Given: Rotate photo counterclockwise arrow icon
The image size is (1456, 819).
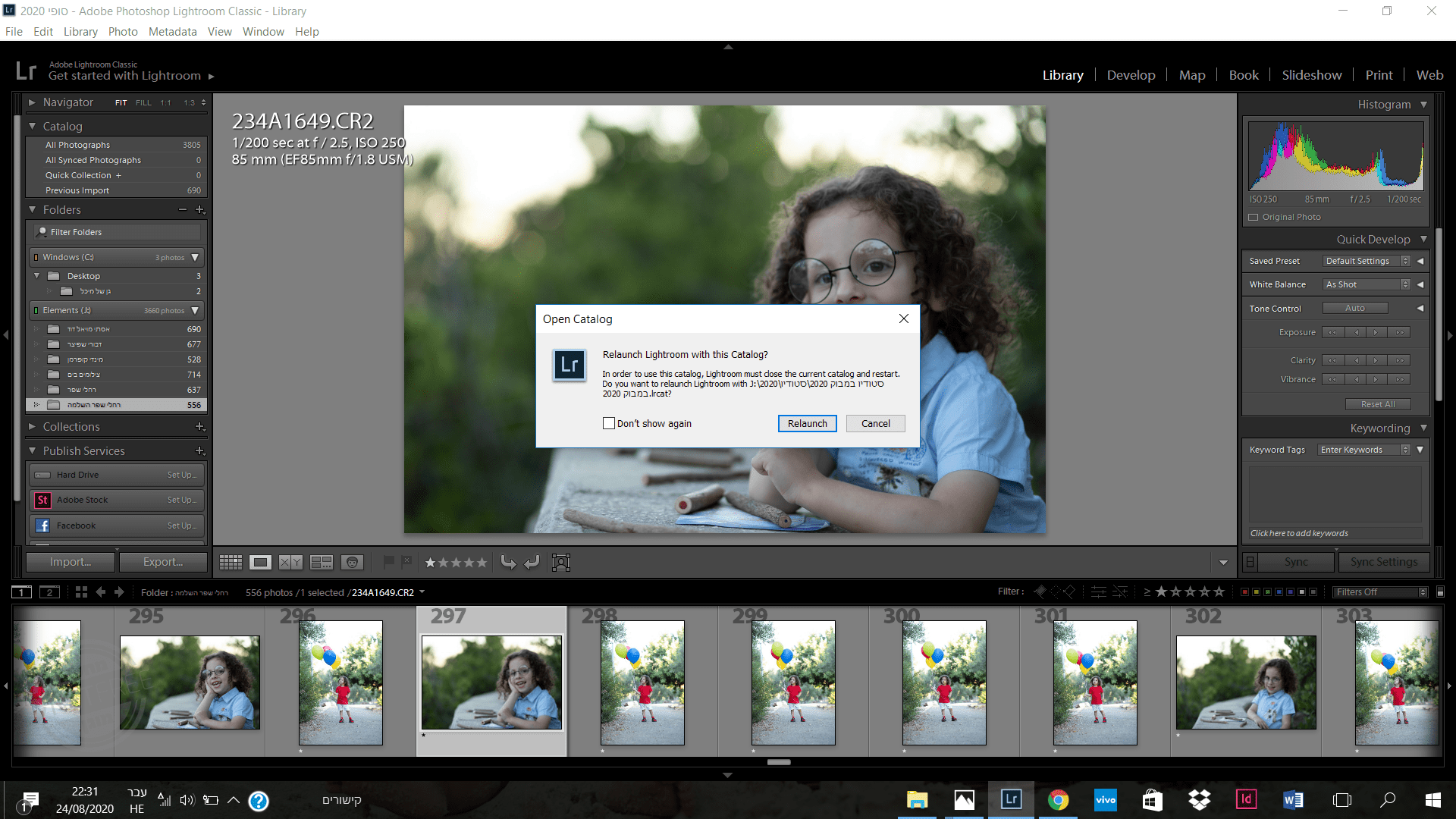Looking at the screenshot, I should [508, 562].
